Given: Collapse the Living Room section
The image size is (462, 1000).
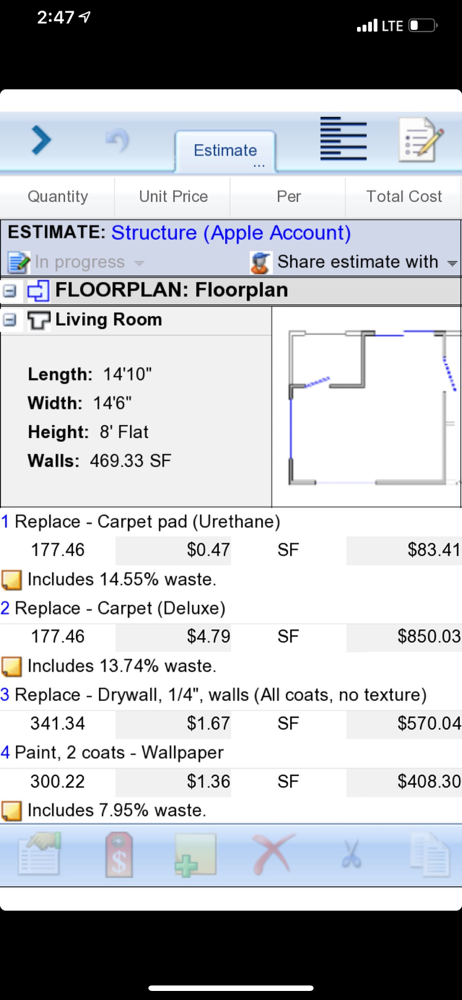Looking at the screenshot, I should point(9,320).
